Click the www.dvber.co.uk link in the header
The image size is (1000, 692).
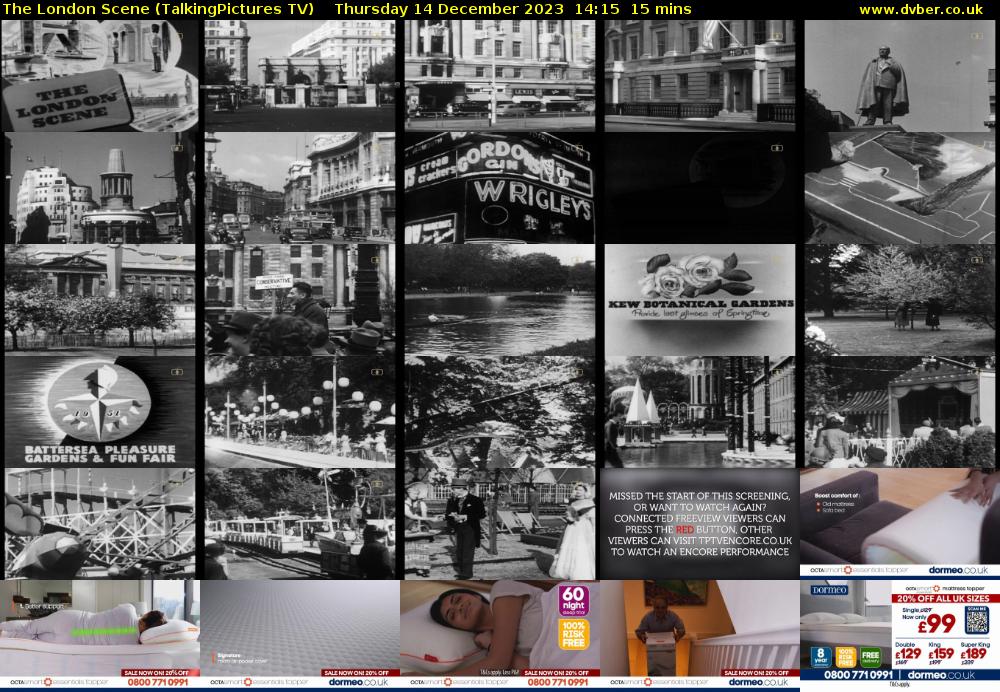921,9
